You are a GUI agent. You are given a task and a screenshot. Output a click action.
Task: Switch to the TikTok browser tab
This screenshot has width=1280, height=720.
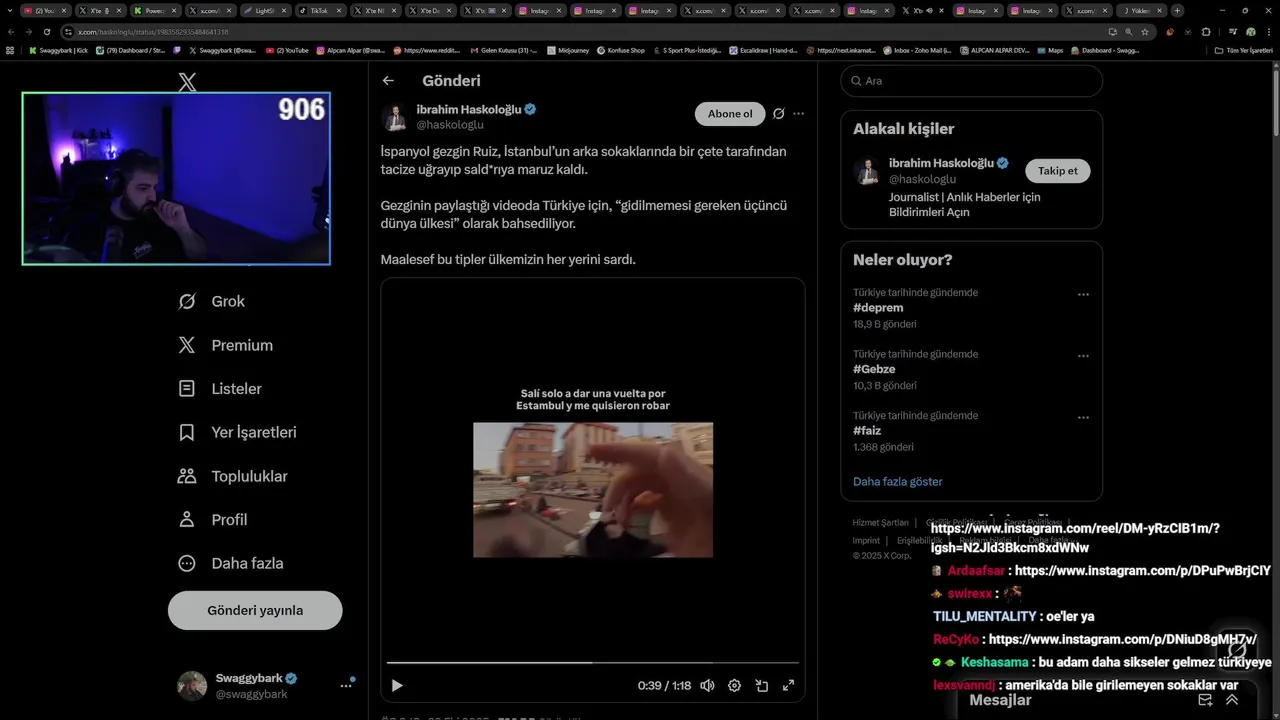pyautogui.click(x=321, y=11)
